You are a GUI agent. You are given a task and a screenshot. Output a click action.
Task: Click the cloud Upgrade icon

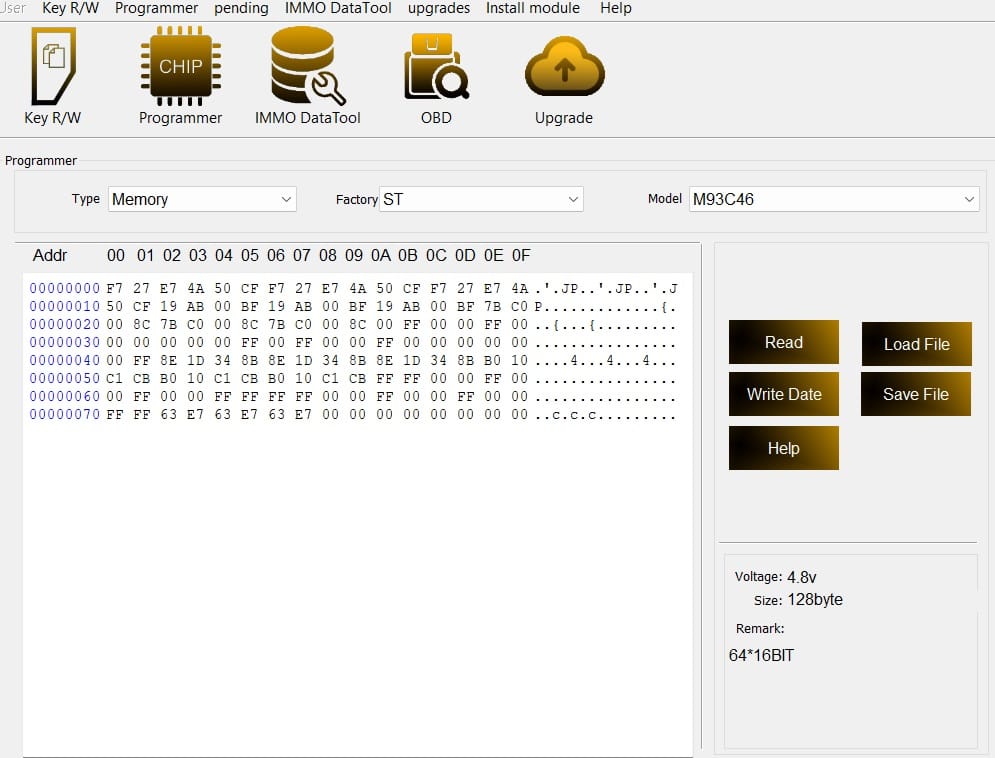point(564,68)
